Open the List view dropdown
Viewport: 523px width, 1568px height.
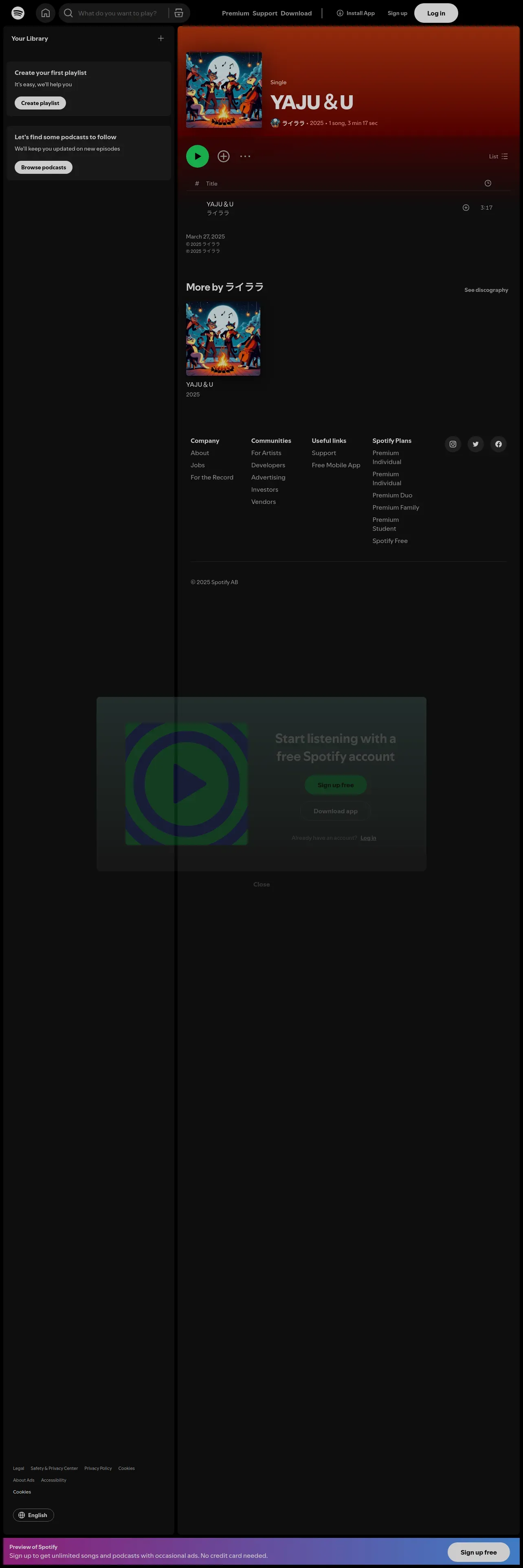[x=498, y=156]
